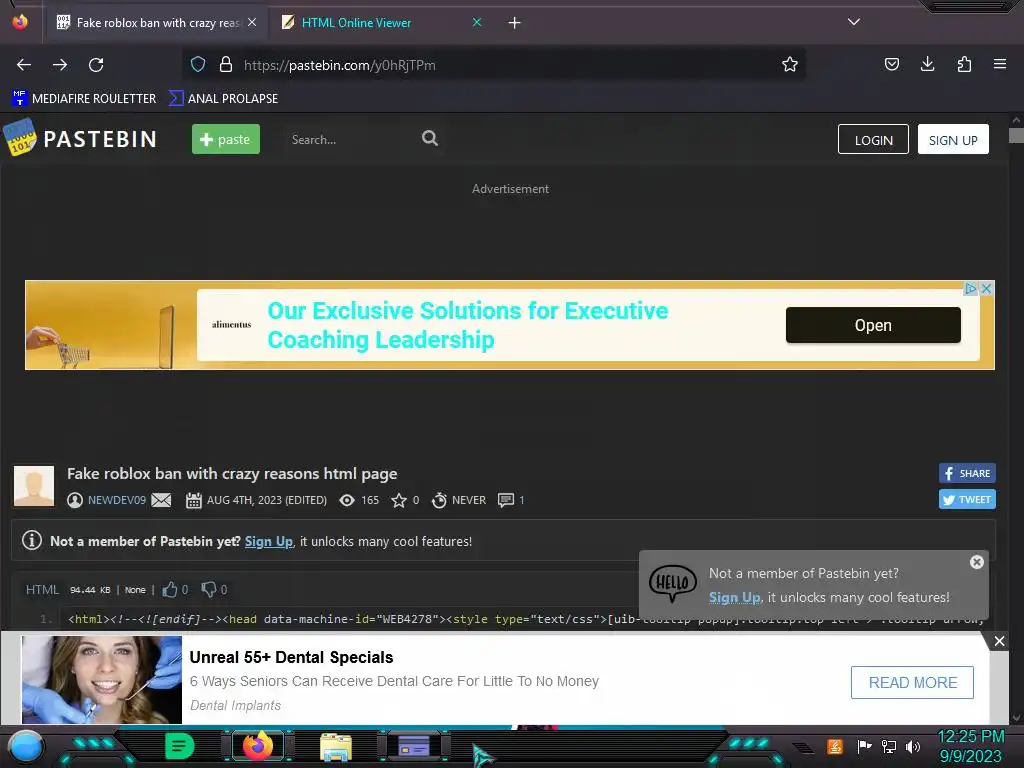Image resolution: width=1024 pixels, height=768 pixels.
Task: Click the Pastebin logo
Action: coord(80,138)
